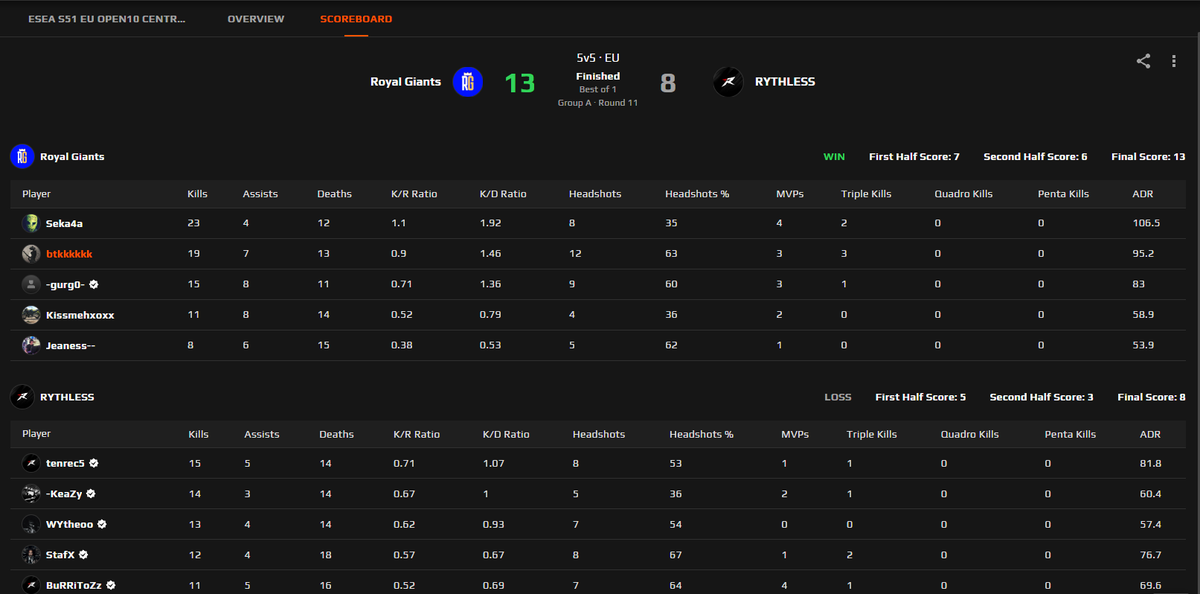Click verified badge next to -gurg0-
This screenshot has height=594, width=1200.
click(x=93, y=284)
